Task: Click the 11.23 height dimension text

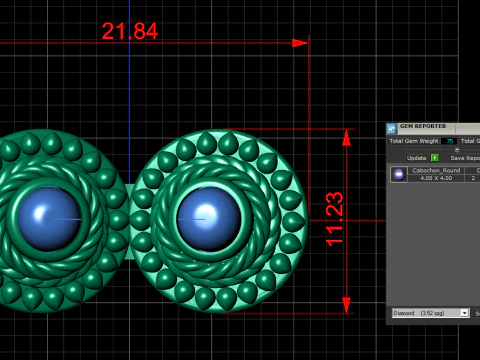Action: (x=334, y=219)
